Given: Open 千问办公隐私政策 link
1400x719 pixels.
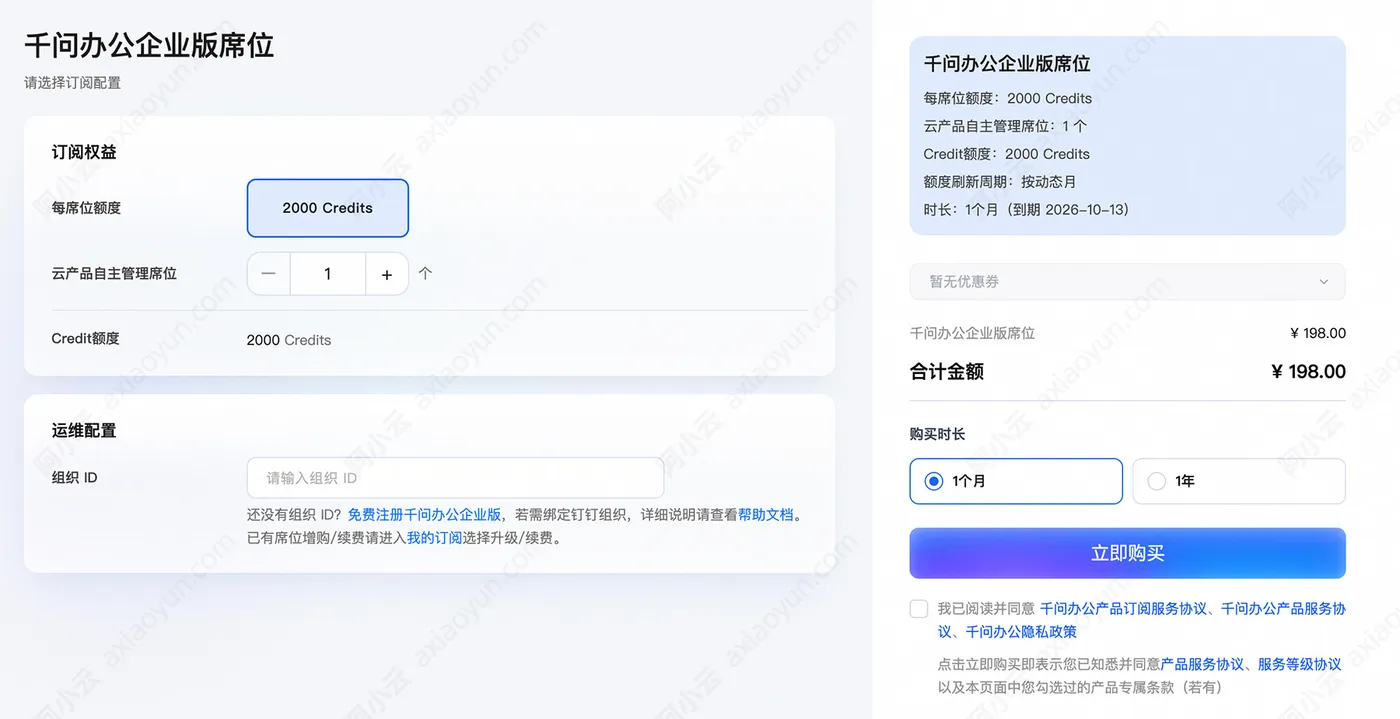Looking at the screenshot, I should point(1021,632).
